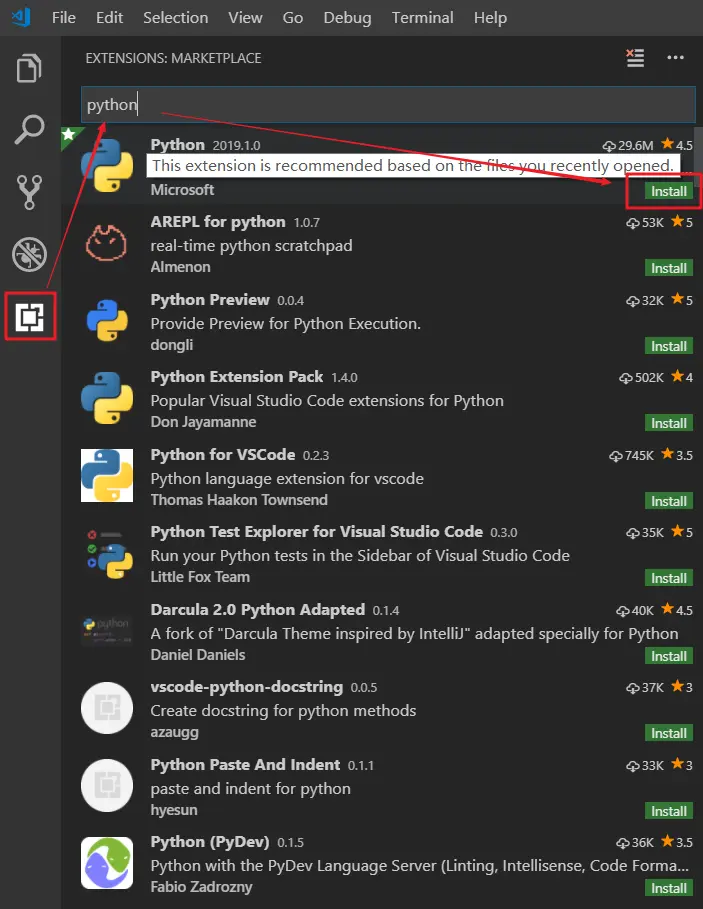703x909 pixels.
Task: Install Python Extension Pack
Action: coord(668,423)
